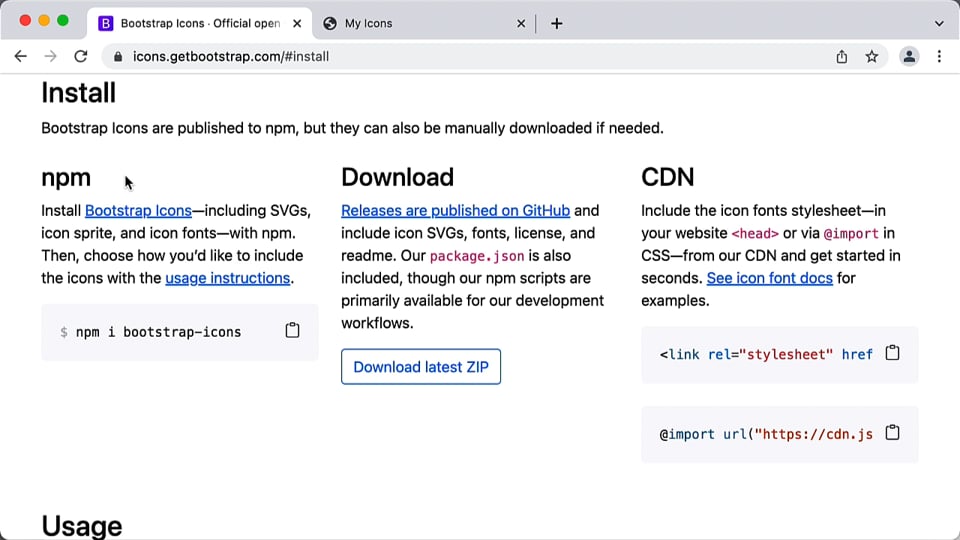
Task: Close the Bootstrap Icons tab
Action: click(297, 23)
